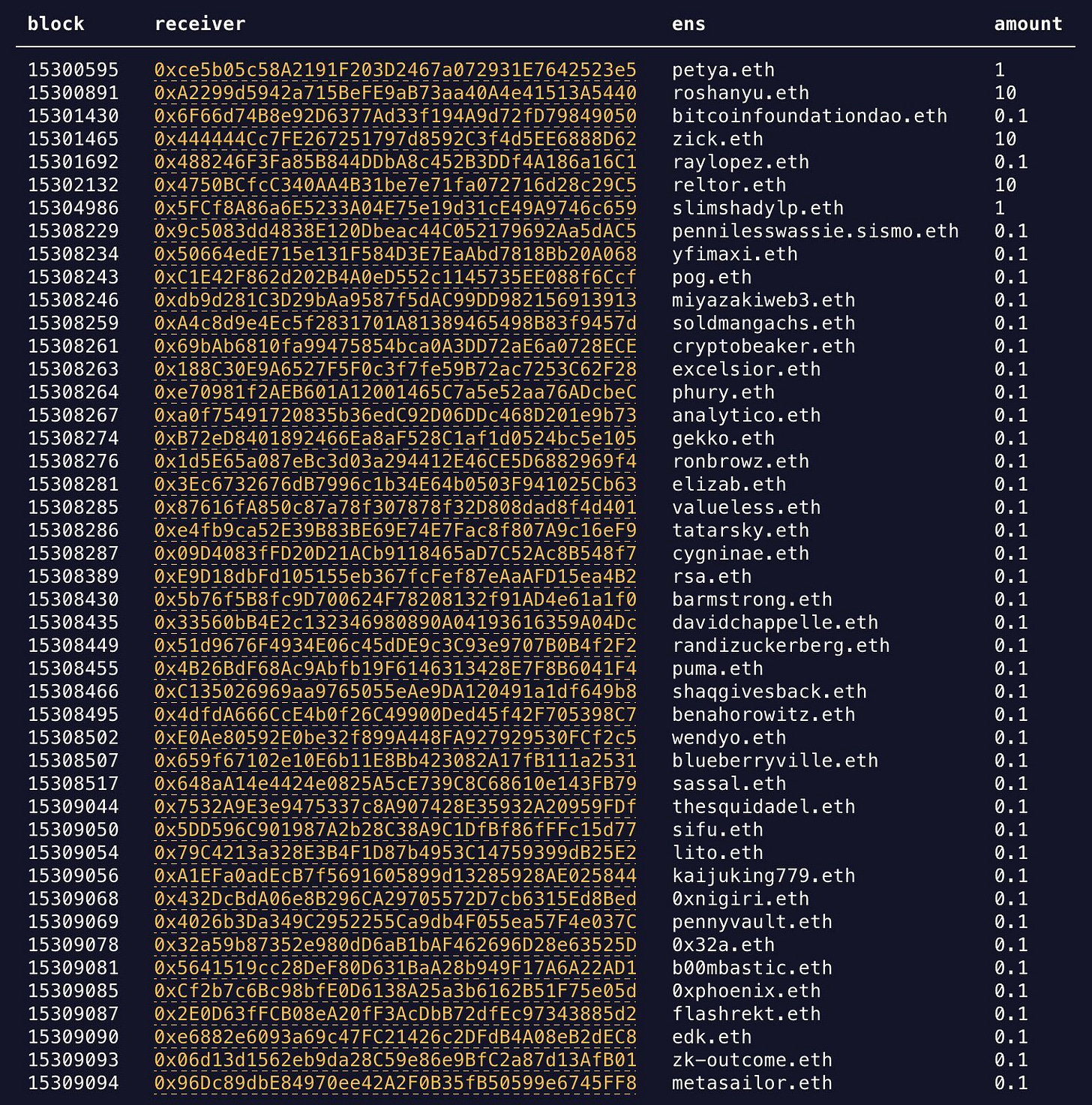Open address link for shaqgivesback.eth
Image resolution: width=1092 pixels, height=1105 pixels.
tap(395, 692)
